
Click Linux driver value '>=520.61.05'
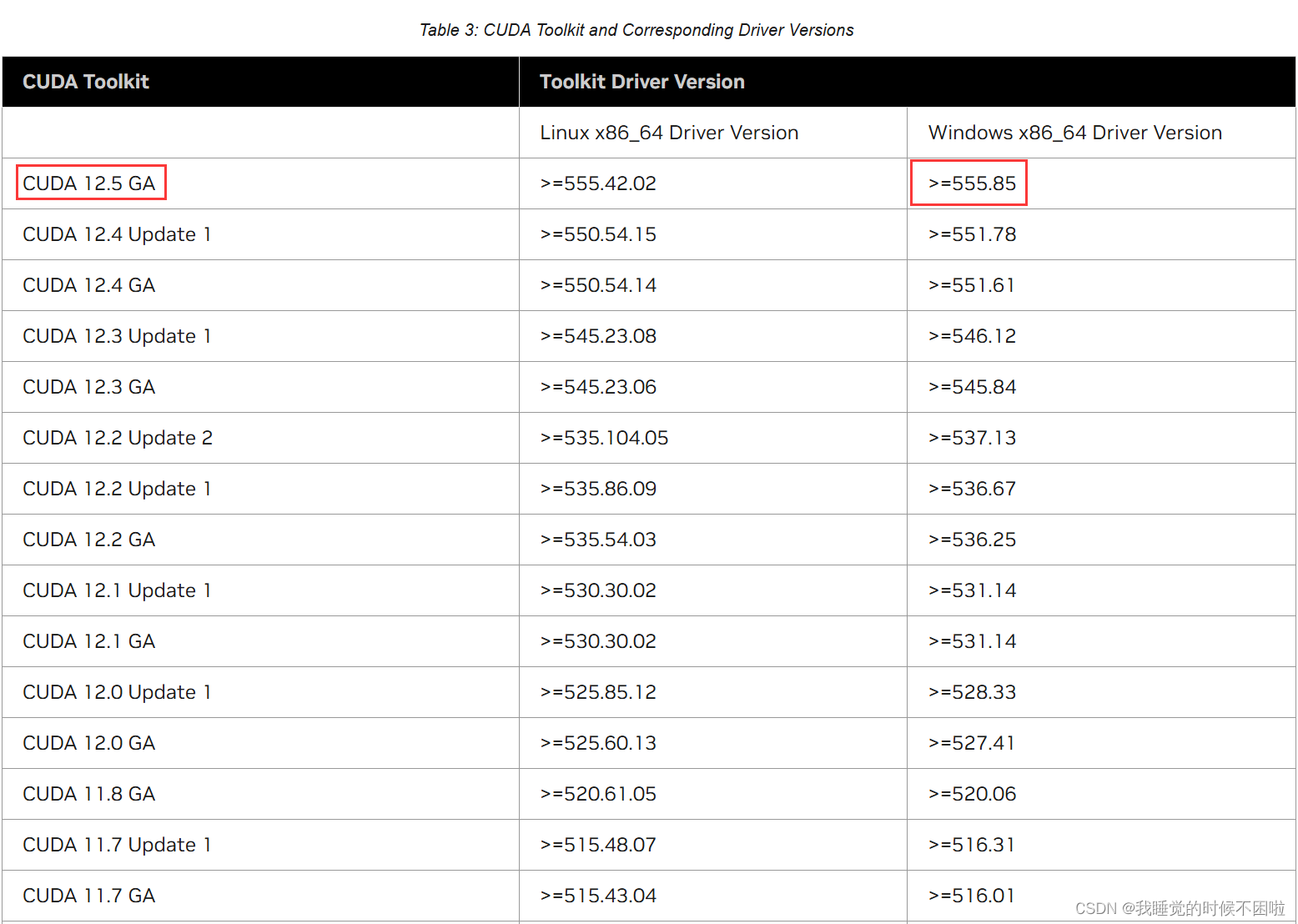tap(598, 794)
